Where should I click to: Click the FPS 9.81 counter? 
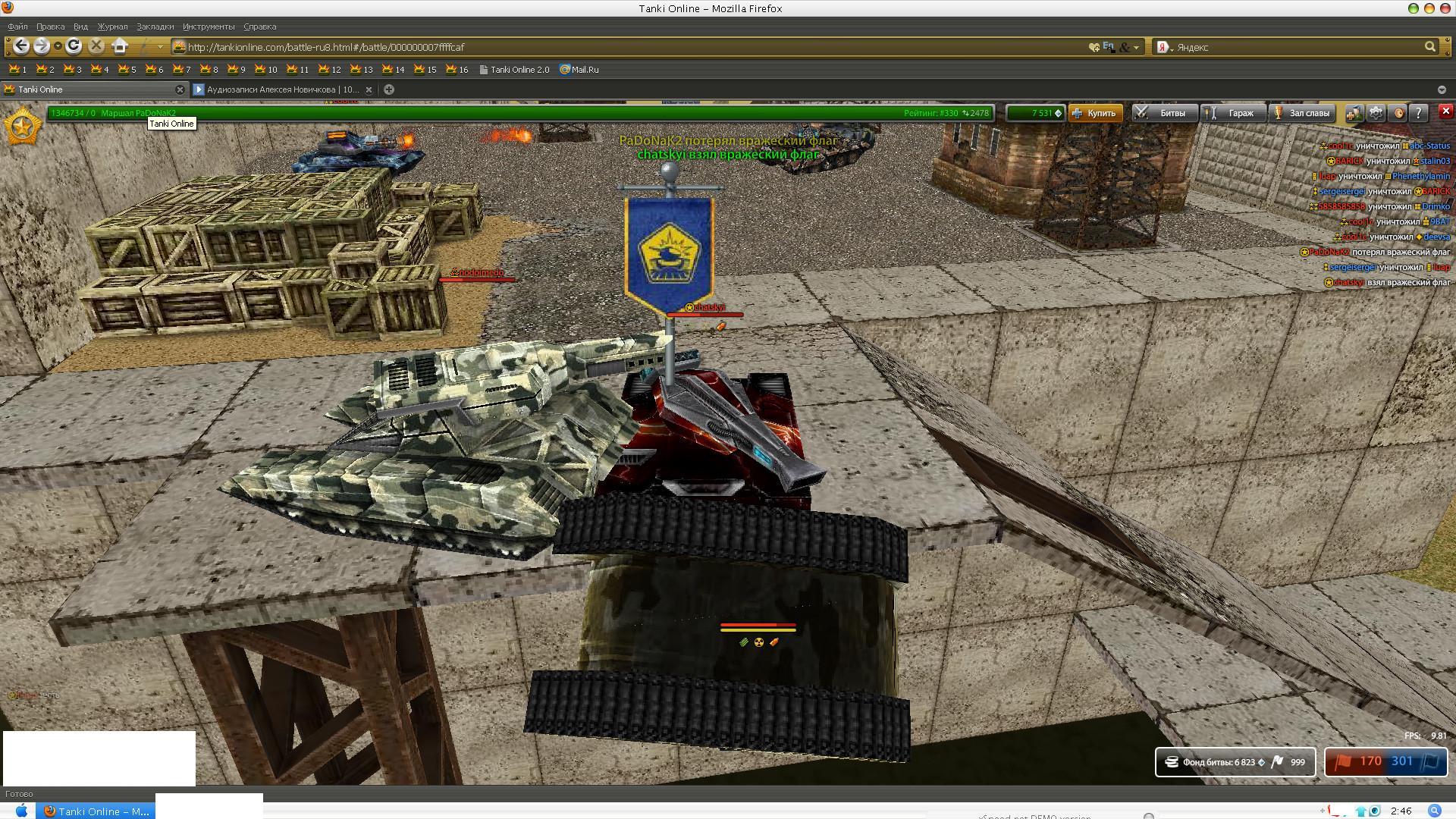tap(1425, 736)
